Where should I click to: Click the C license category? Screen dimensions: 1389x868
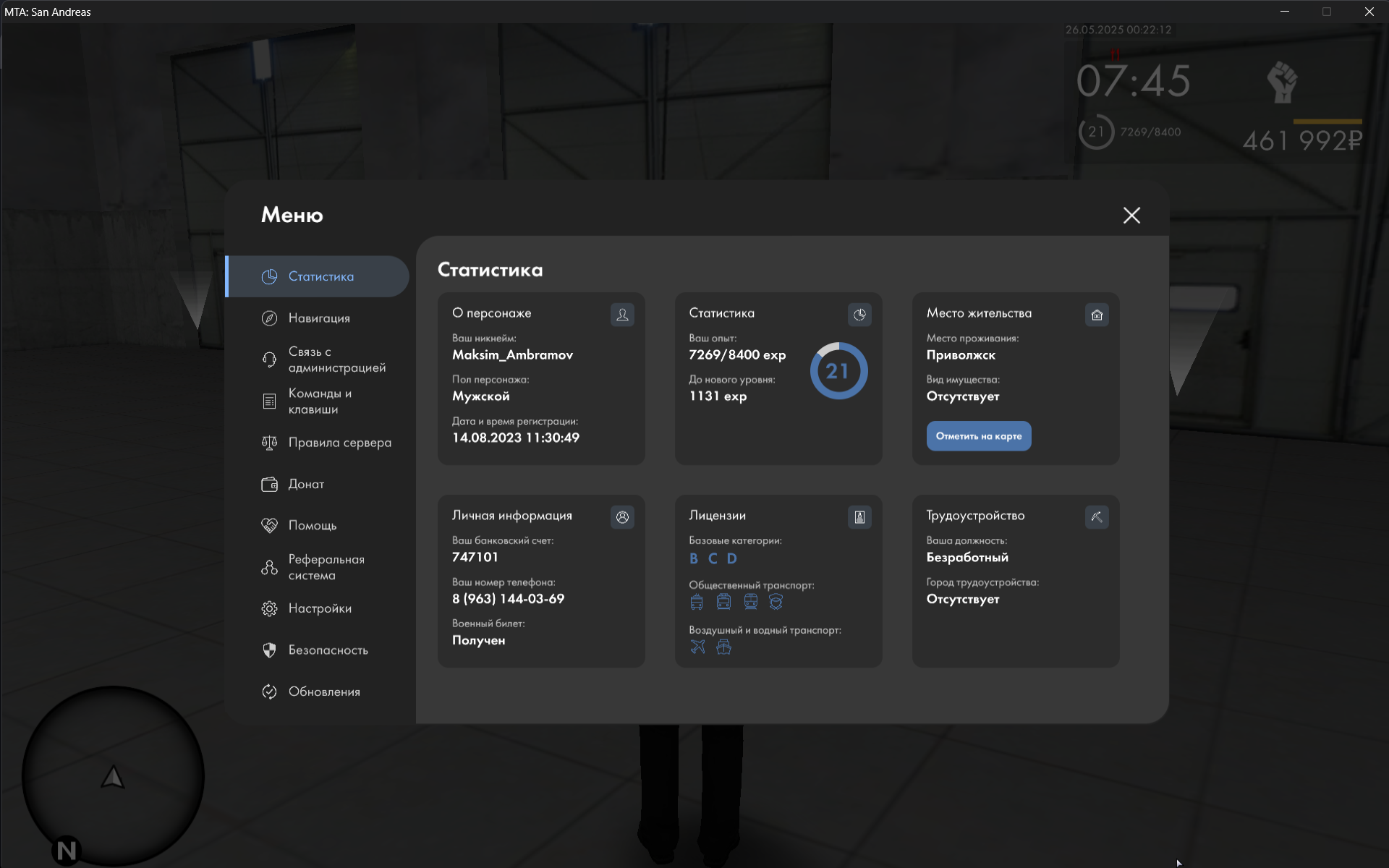[x=713, y=558]
